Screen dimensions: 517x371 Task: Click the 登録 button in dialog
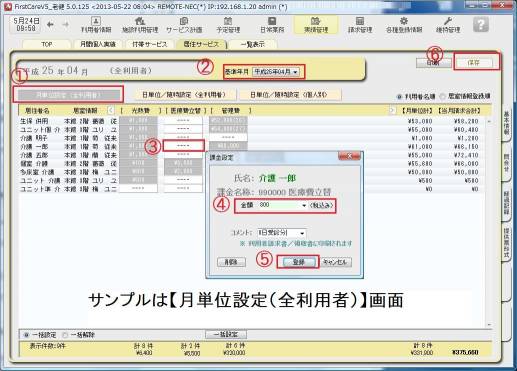(298, 262)
